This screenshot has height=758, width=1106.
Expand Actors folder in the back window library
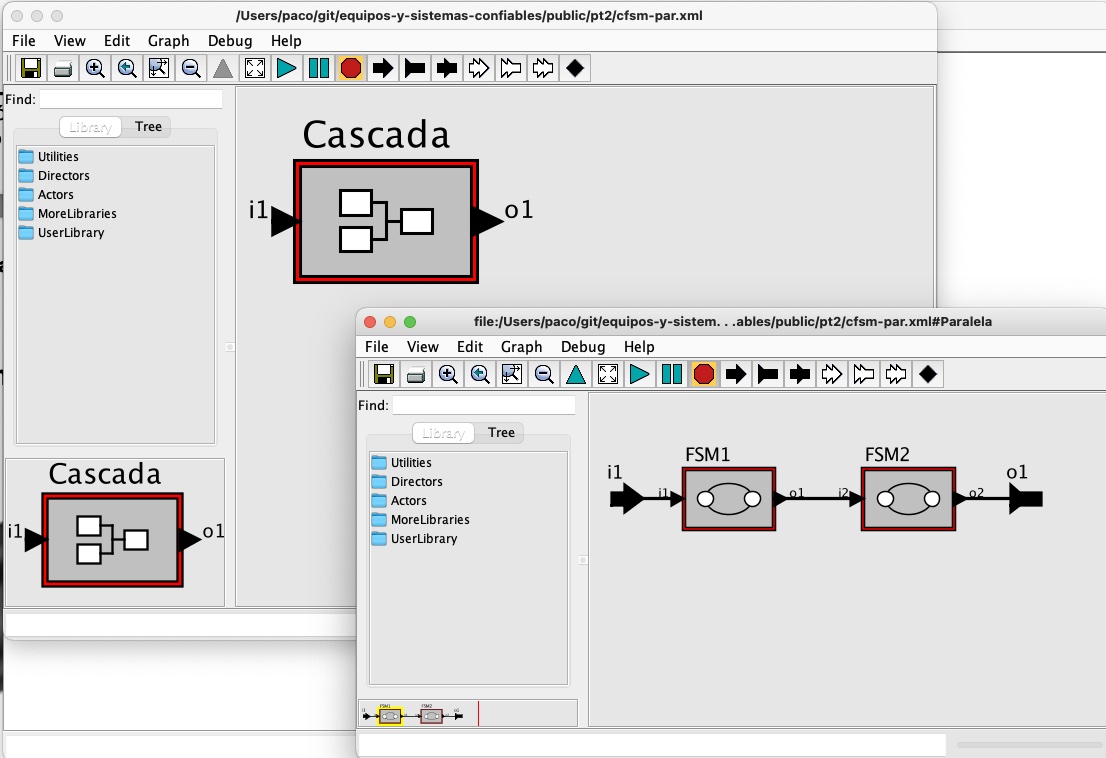47,195
